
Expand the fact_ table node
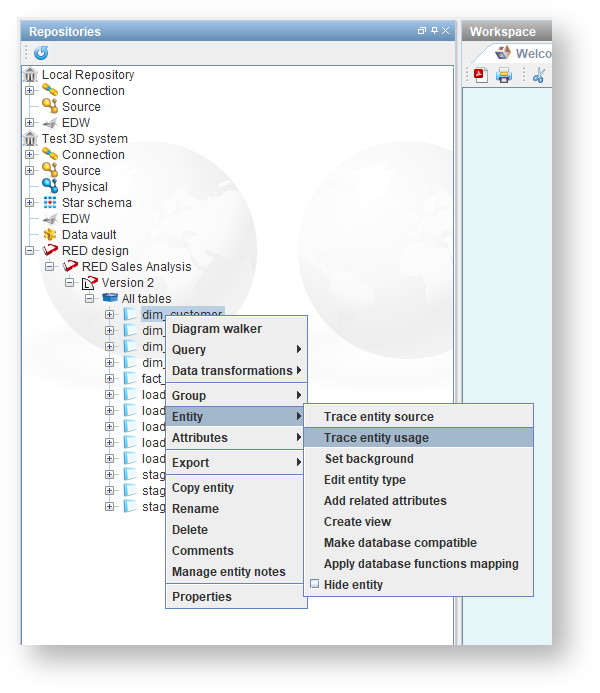109,378
